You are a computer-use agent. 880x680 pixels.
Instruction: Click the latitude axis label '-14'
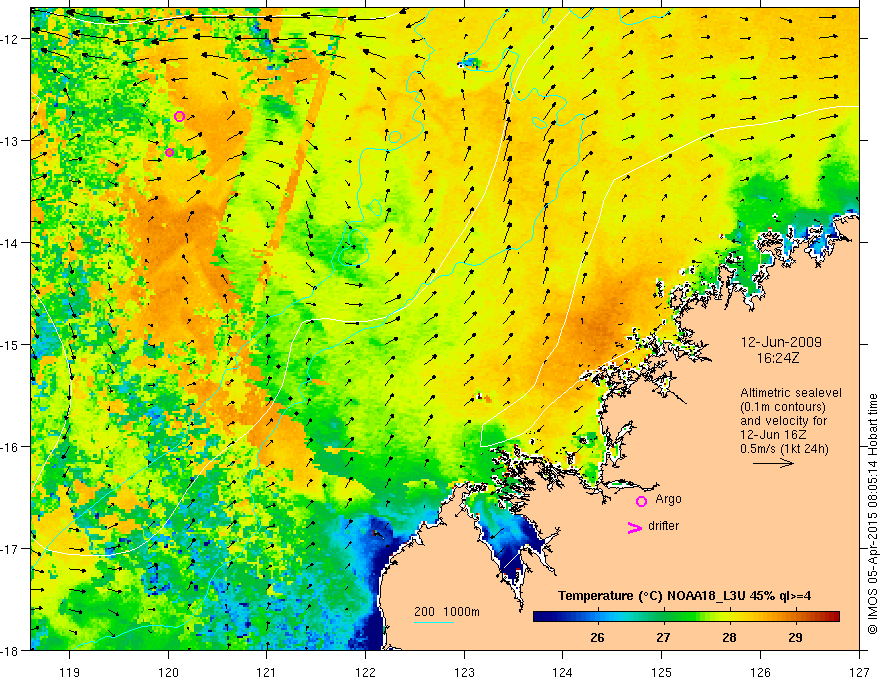pos(11,243)
